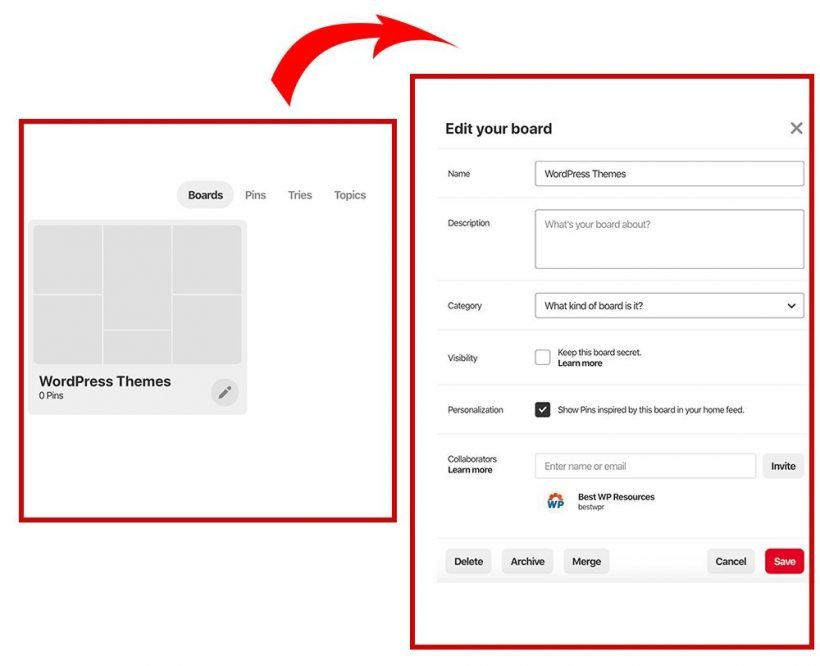Switch to the Boards tab
Image resolution: width=820 pixels, height=666 pixels.
tap(205, 195)
